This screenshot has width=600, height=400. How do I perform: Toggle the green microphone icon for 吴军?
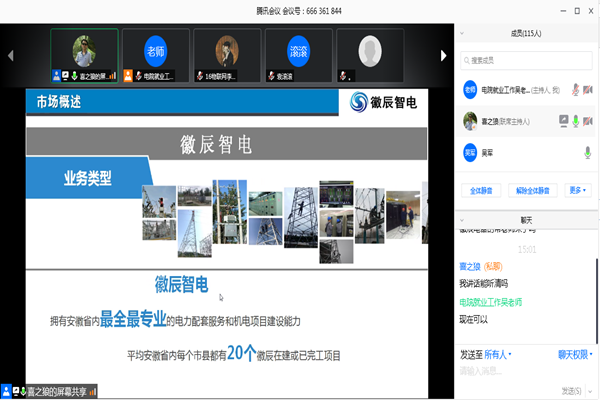pos(588,152)
